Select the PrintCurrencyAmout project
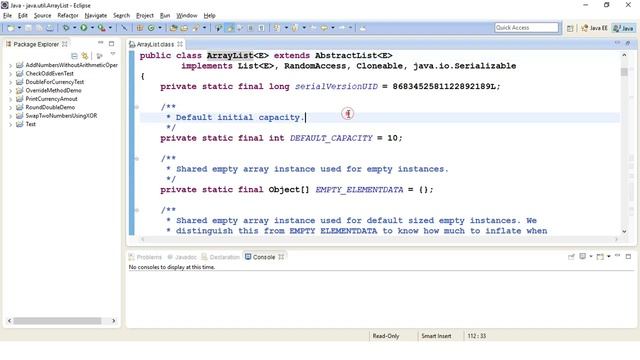The width and height of the screenshot is (640, 360). [51, 99]
